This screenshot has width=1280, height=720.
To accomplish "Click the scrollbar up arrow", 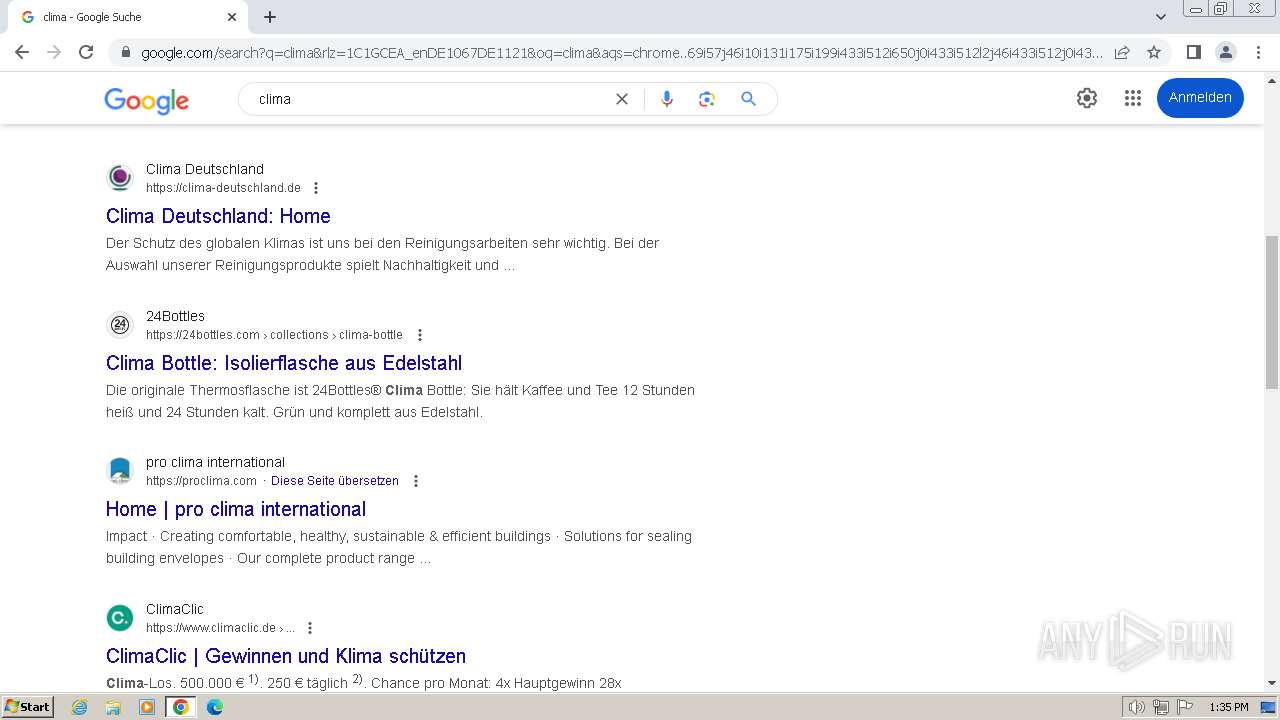I will click(1272, 81).
